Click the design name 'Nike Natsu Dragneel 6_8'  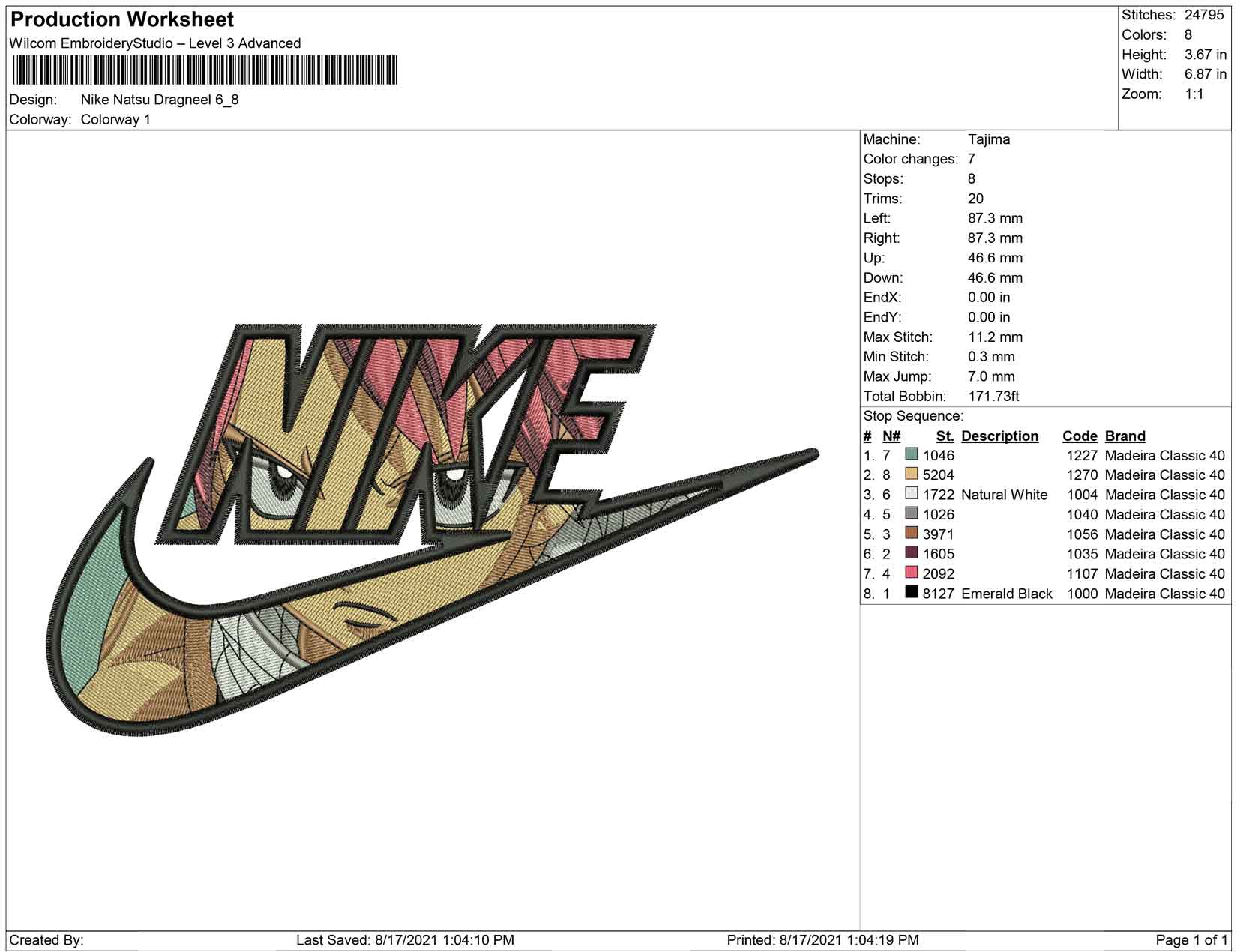click(x=160, y=100)
